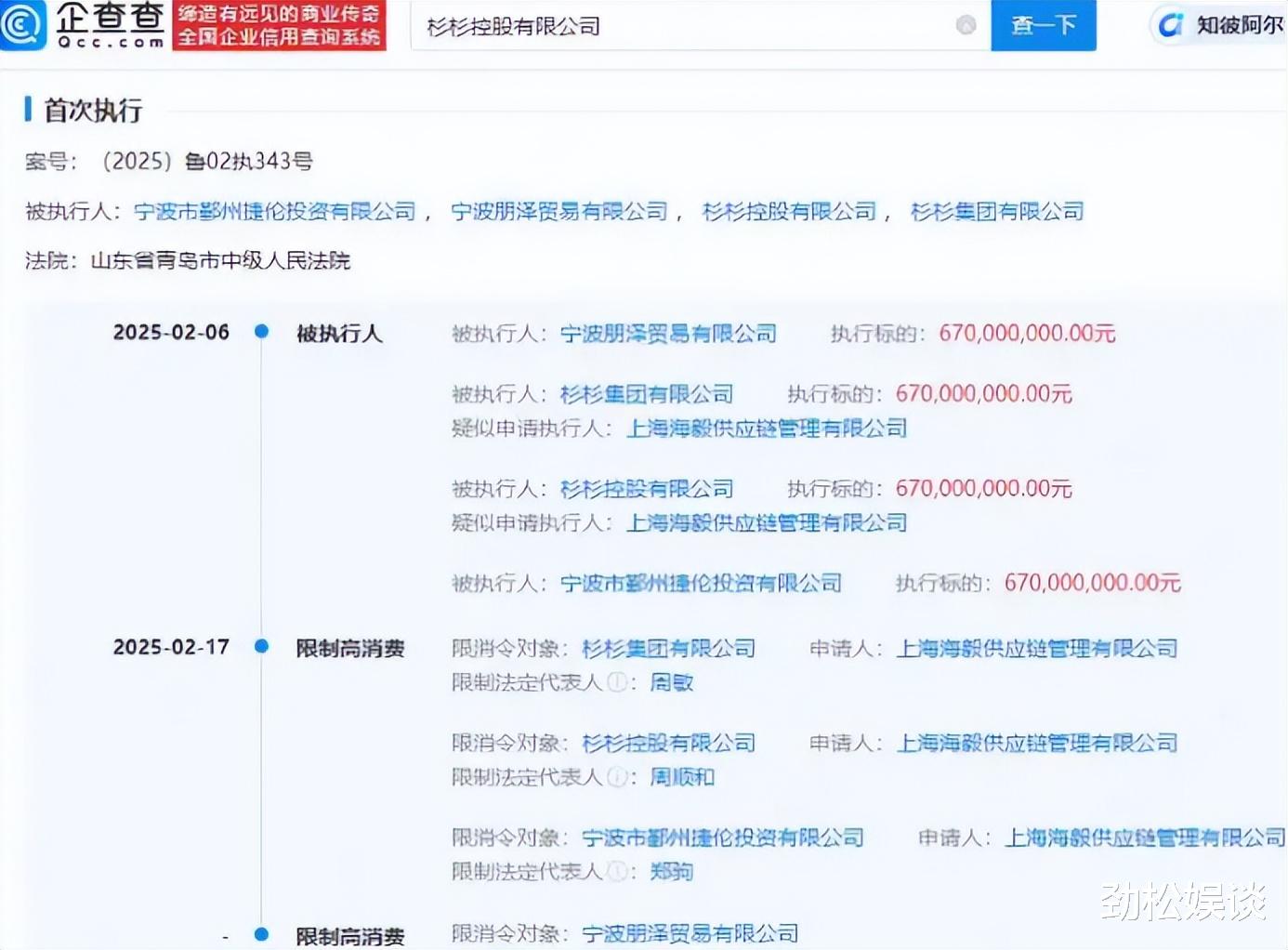The image size is (1288, 950).
Task: Open 杉杉控股有限公司 as 限消令对象 on 2025-02-17
Action: pyautogui.click(x=668, y=744)
